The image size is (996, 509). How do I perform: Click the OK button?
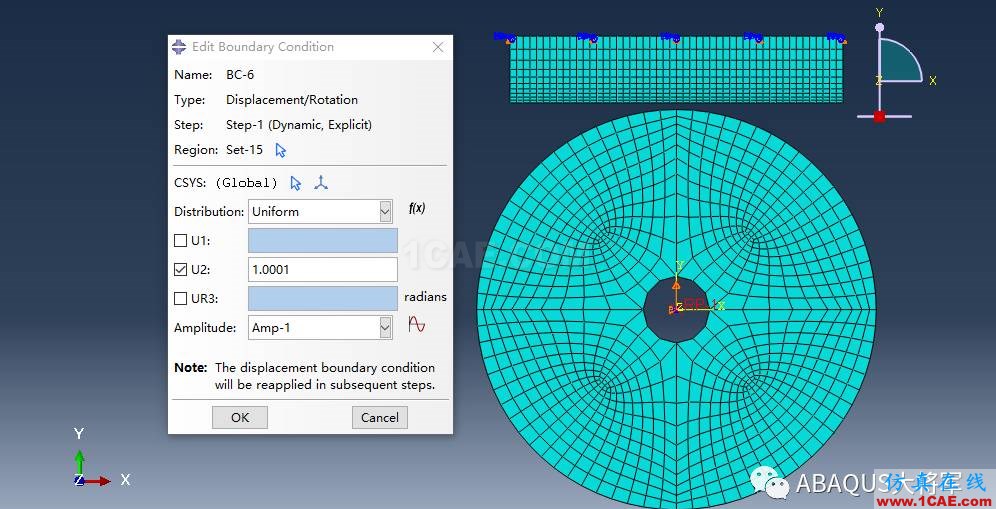[x=240, y=417]
